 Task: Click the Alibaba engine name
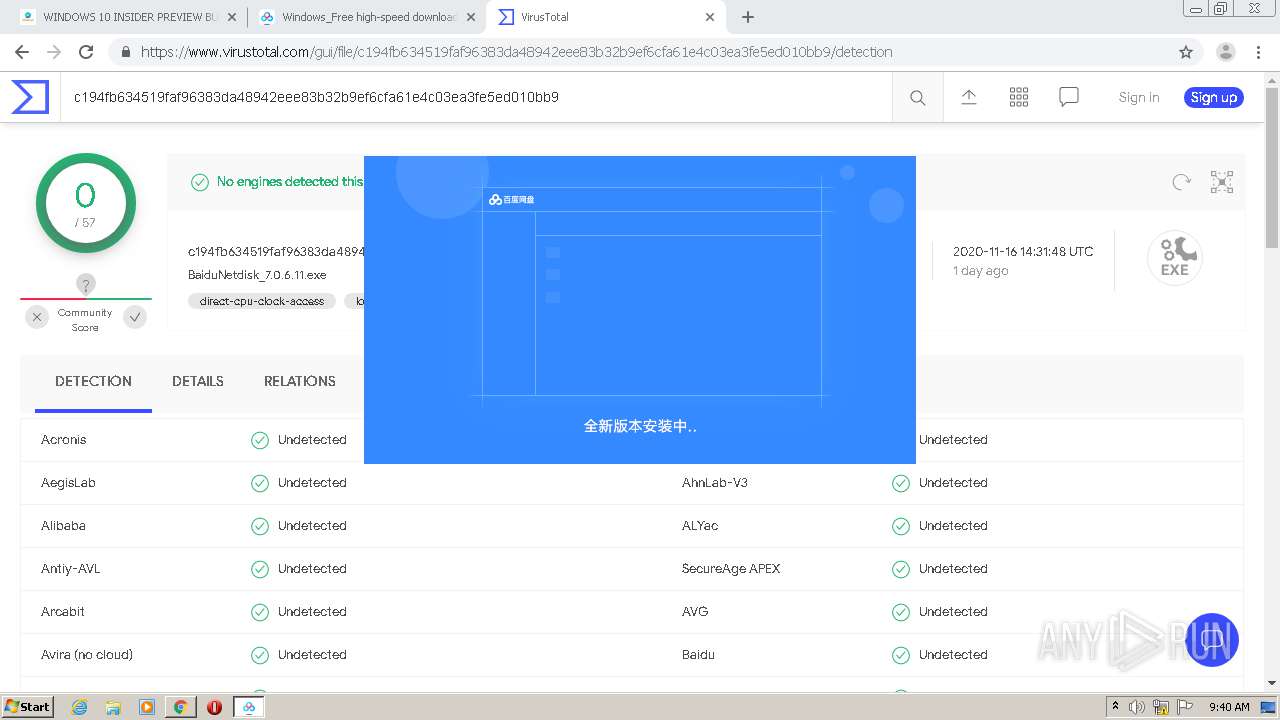click(x=63, y=526)
